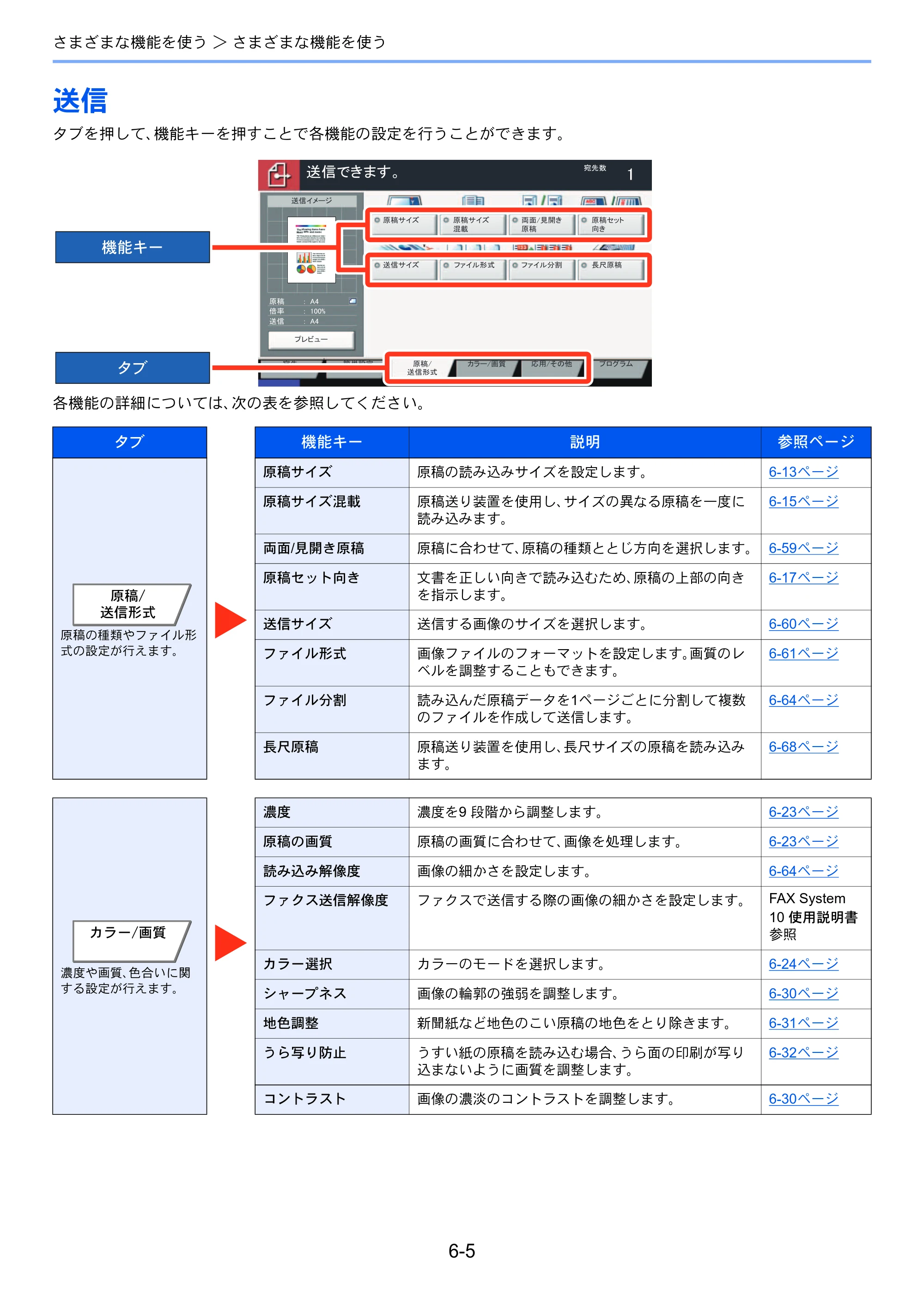Viewport: 924px width, 1307px height.
Task: Click the icon above the 両面/見開き原稿 key
Action: [x=542, y=201]
